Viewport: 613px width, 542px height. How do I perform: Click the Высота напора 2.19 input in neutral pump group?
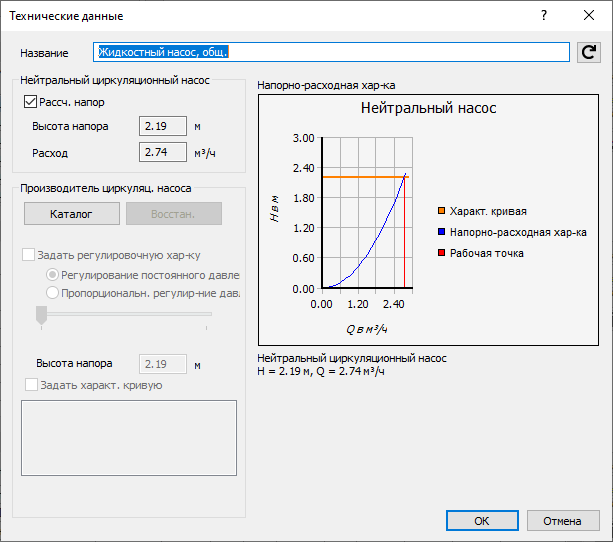pyautogui.click(x=163, y=126)
